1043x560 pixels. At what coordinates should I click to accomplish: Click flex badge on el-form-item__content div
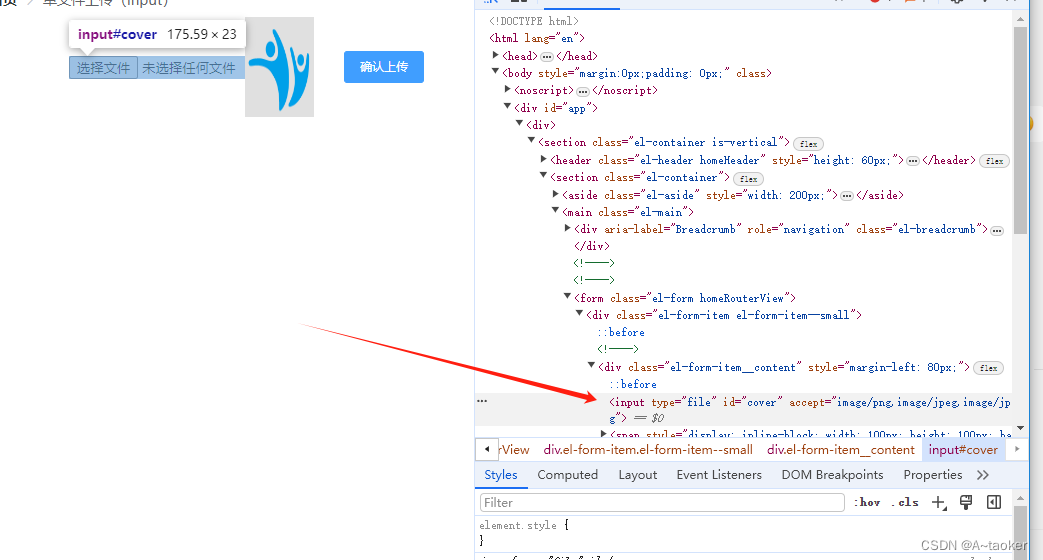coord(988,368)
